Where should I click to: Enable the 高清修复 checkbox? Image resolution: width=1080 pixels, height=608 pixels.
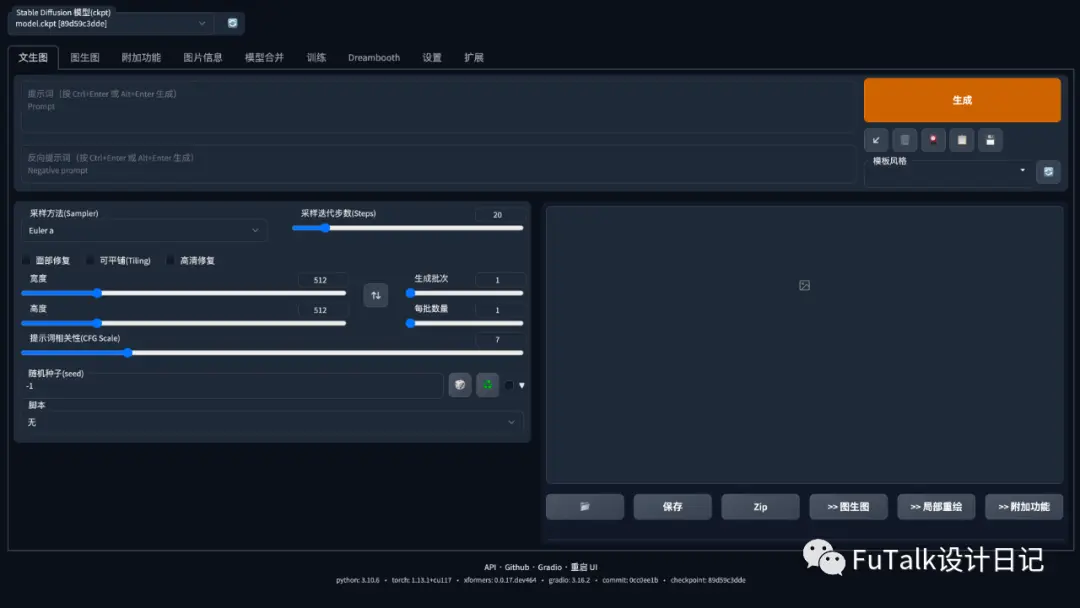click(170, 260)
